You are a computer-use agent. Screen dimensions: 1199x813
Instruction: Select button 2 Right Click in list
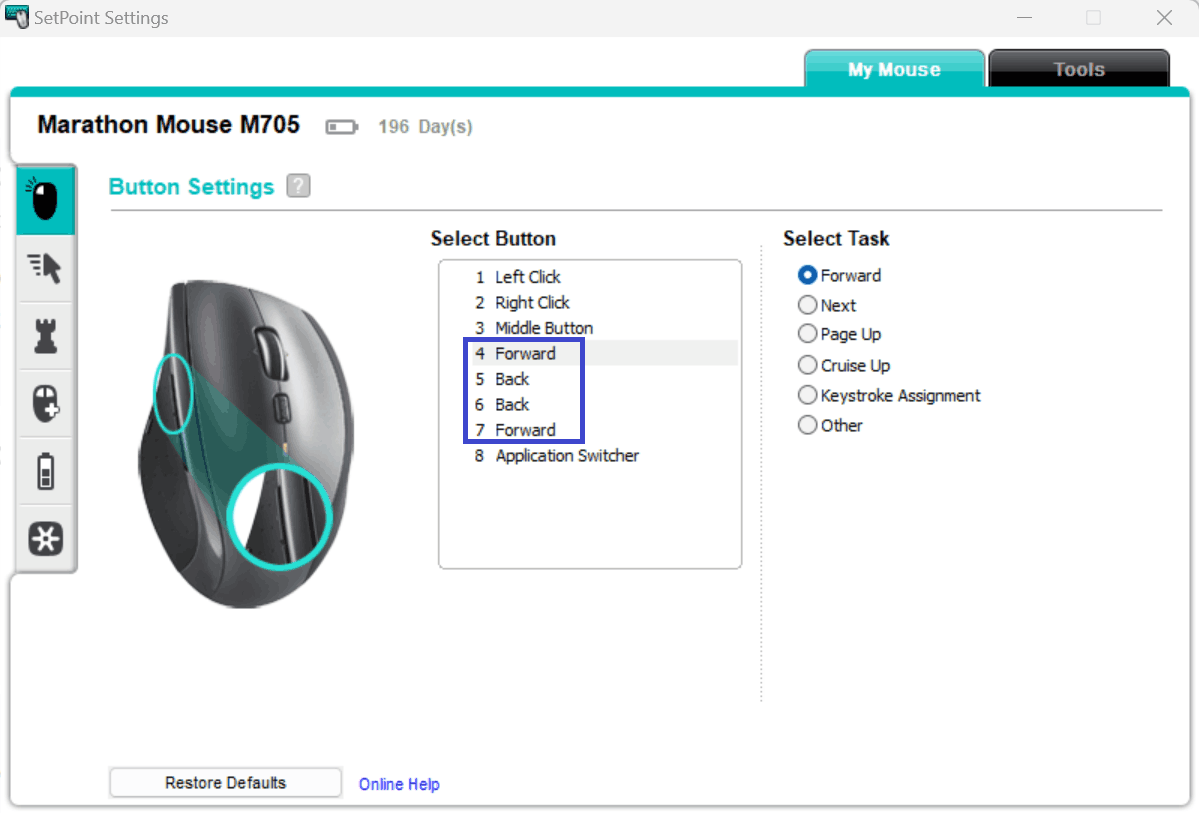pyautogui.click(x=590, y=302)
